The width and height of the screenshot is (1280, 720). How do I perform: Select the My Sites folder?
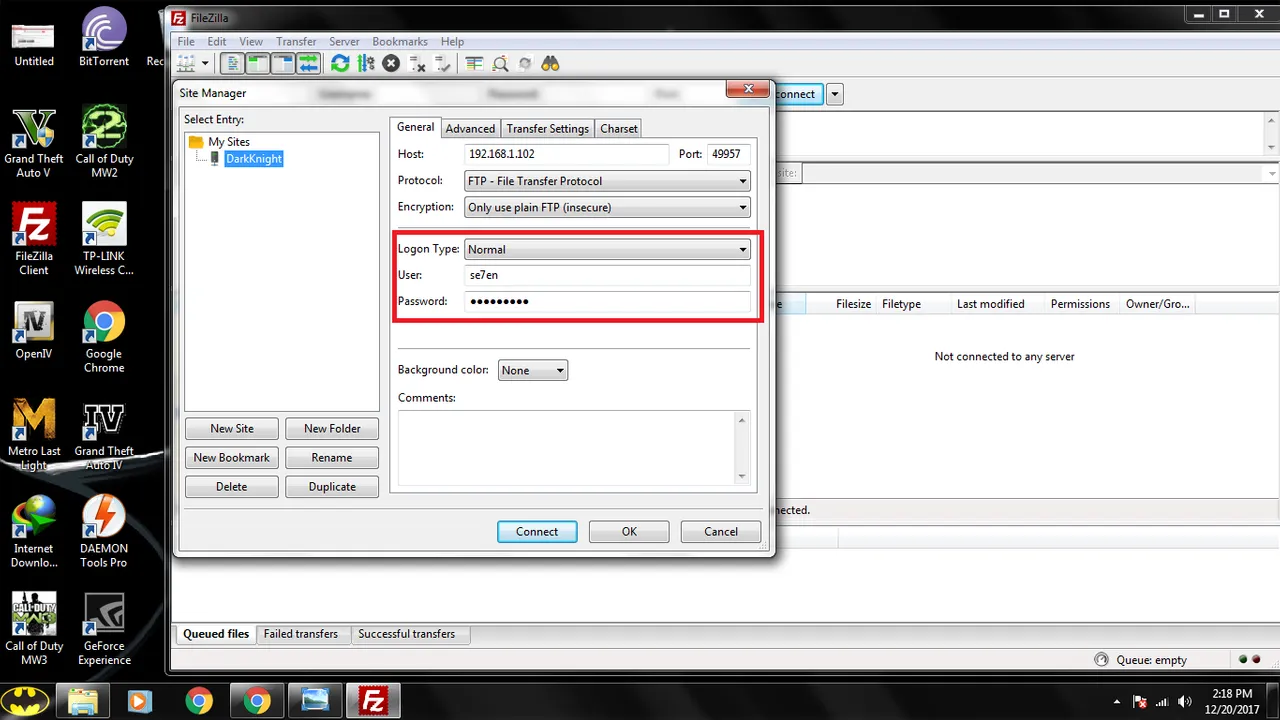point(229,142)
